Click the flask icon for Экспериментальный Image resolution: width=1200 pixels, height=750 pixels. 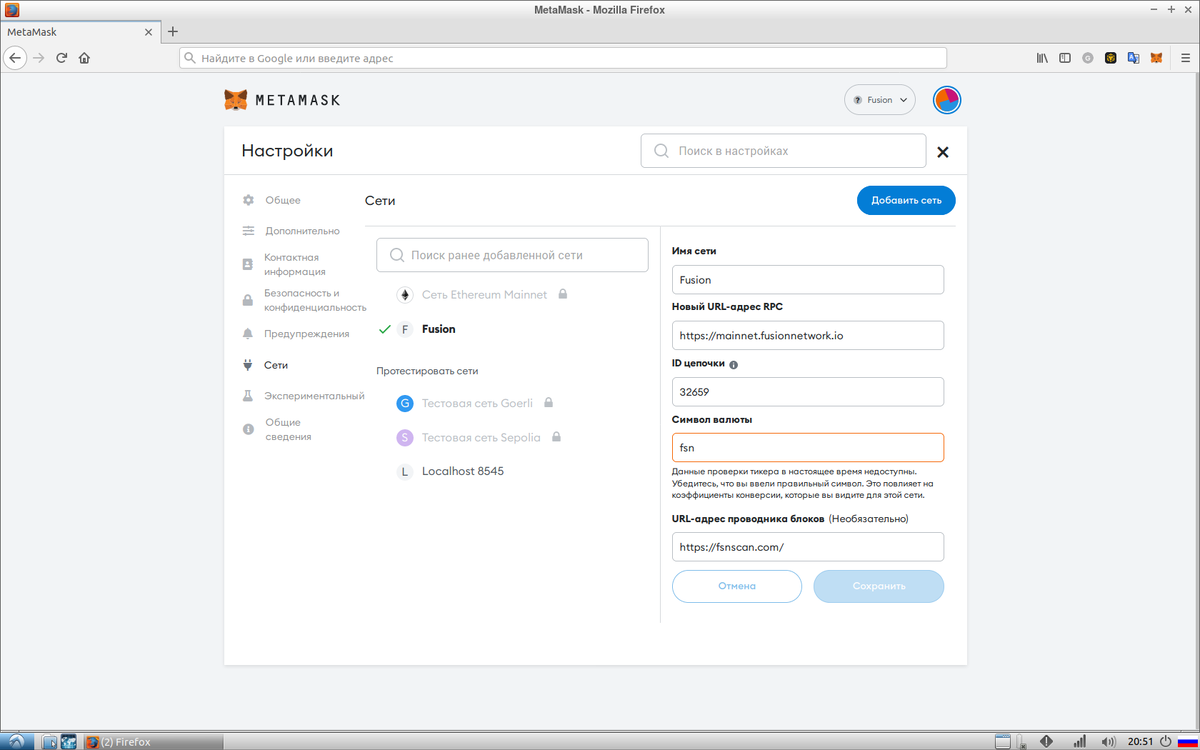coord(248,396)
